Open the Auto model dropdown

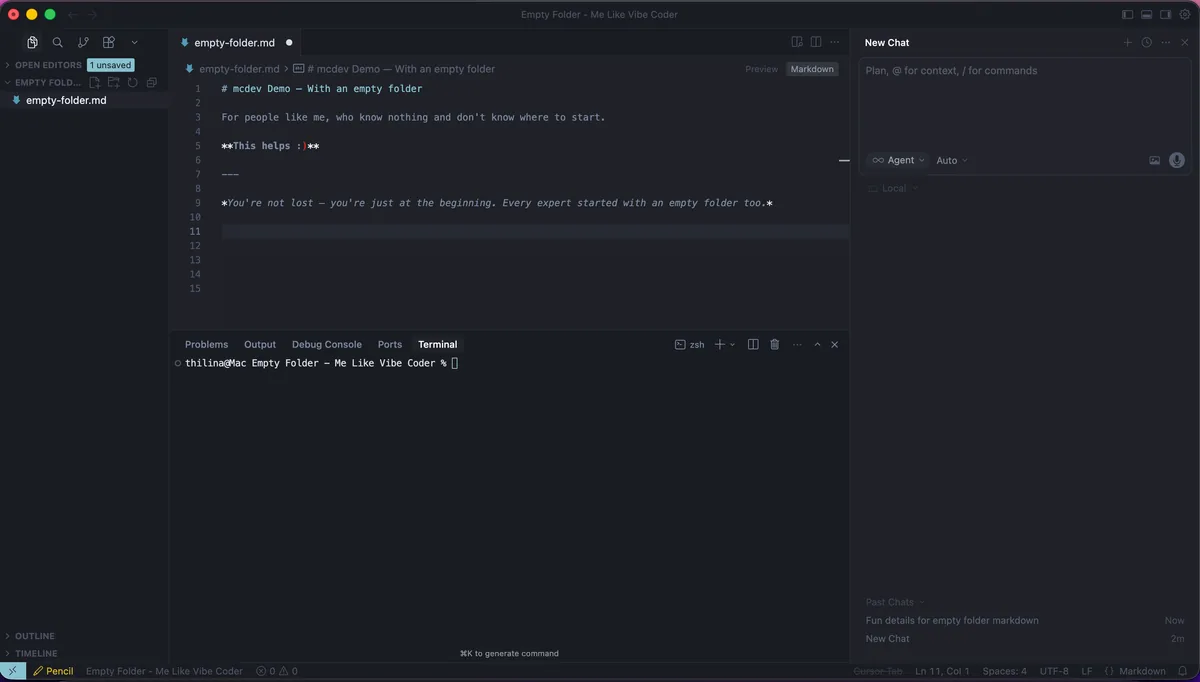[x=952, y=160]
